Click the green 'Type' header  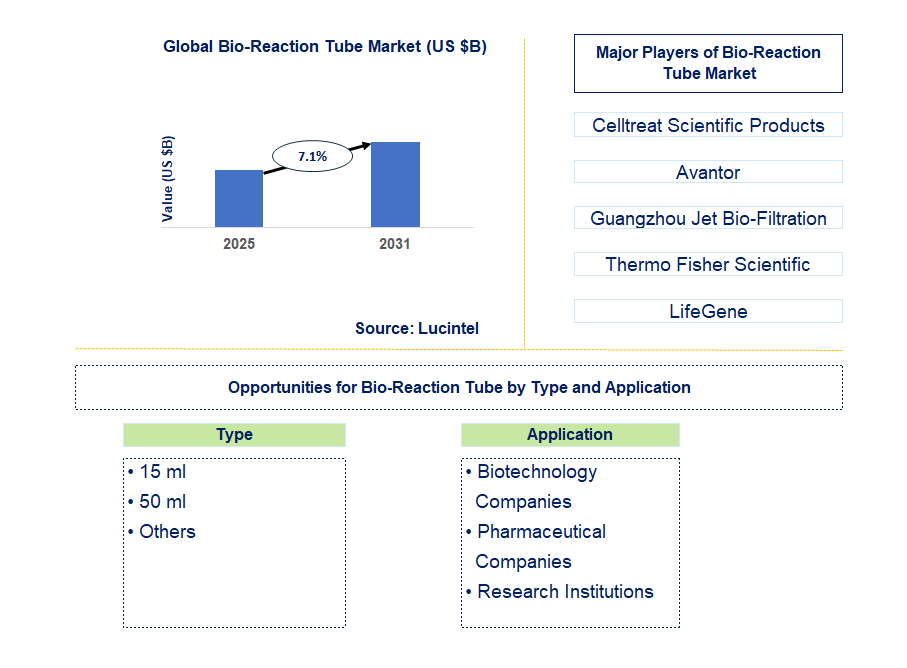[x=234, y=434]
